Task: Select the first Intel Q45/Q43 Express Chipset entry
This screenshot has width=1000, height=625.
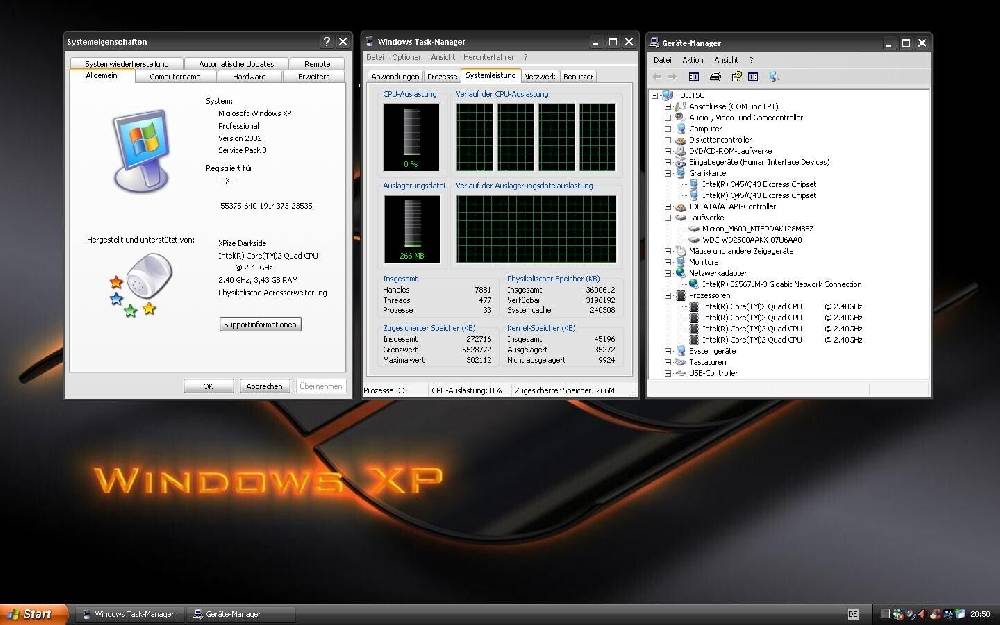Action: click(759, 184)
